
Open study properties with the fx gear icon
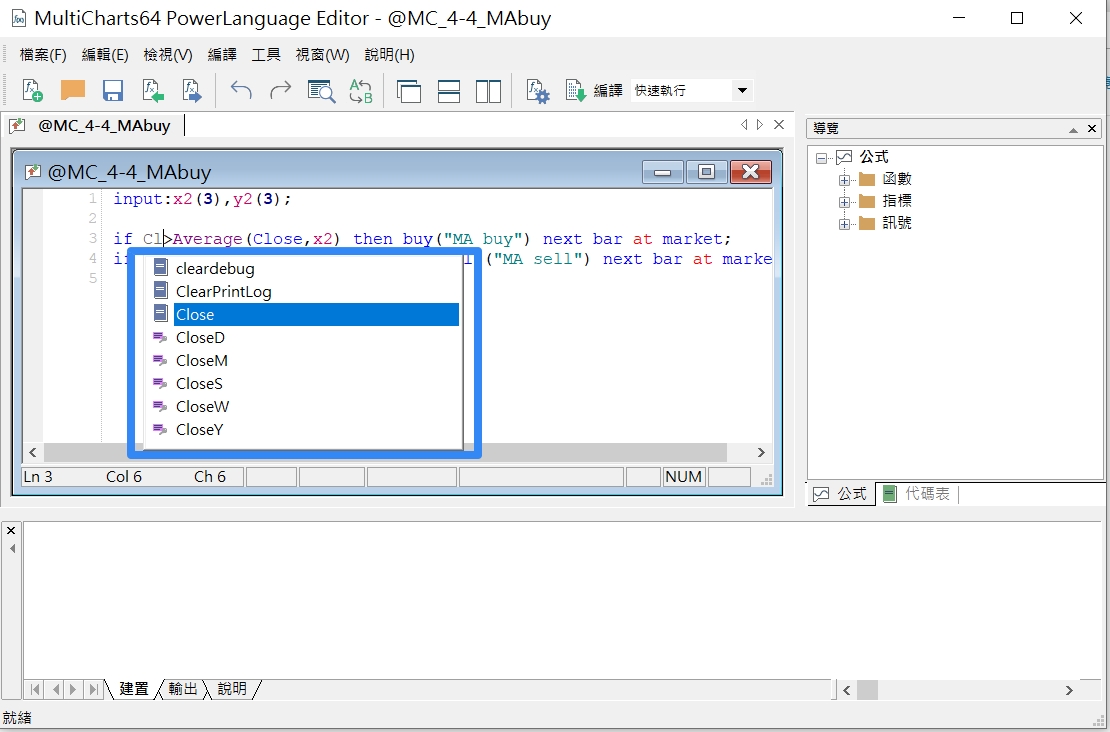(x=537, y=91)
